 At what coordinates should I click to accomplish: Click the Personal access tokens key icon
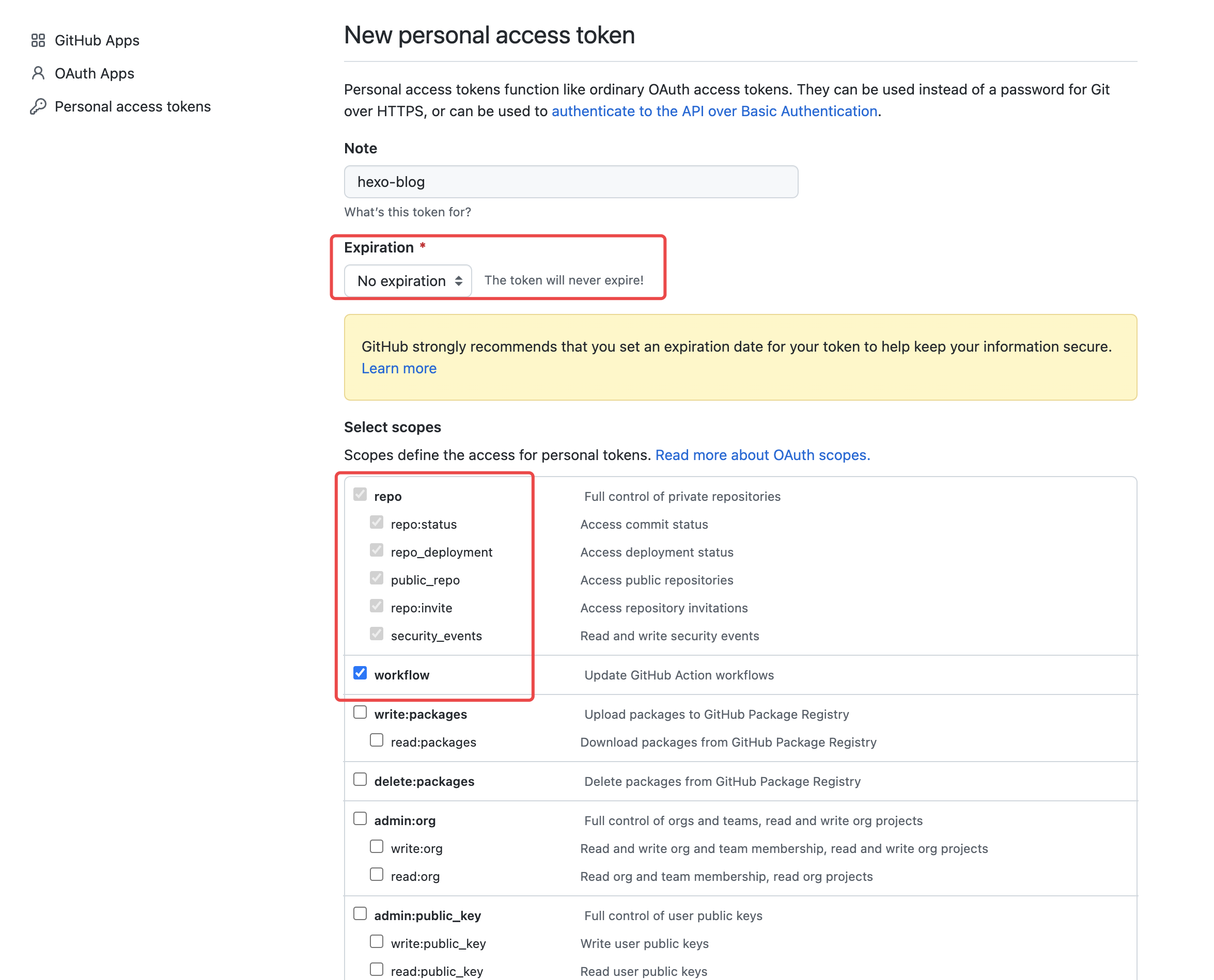(x=38, y=106)
